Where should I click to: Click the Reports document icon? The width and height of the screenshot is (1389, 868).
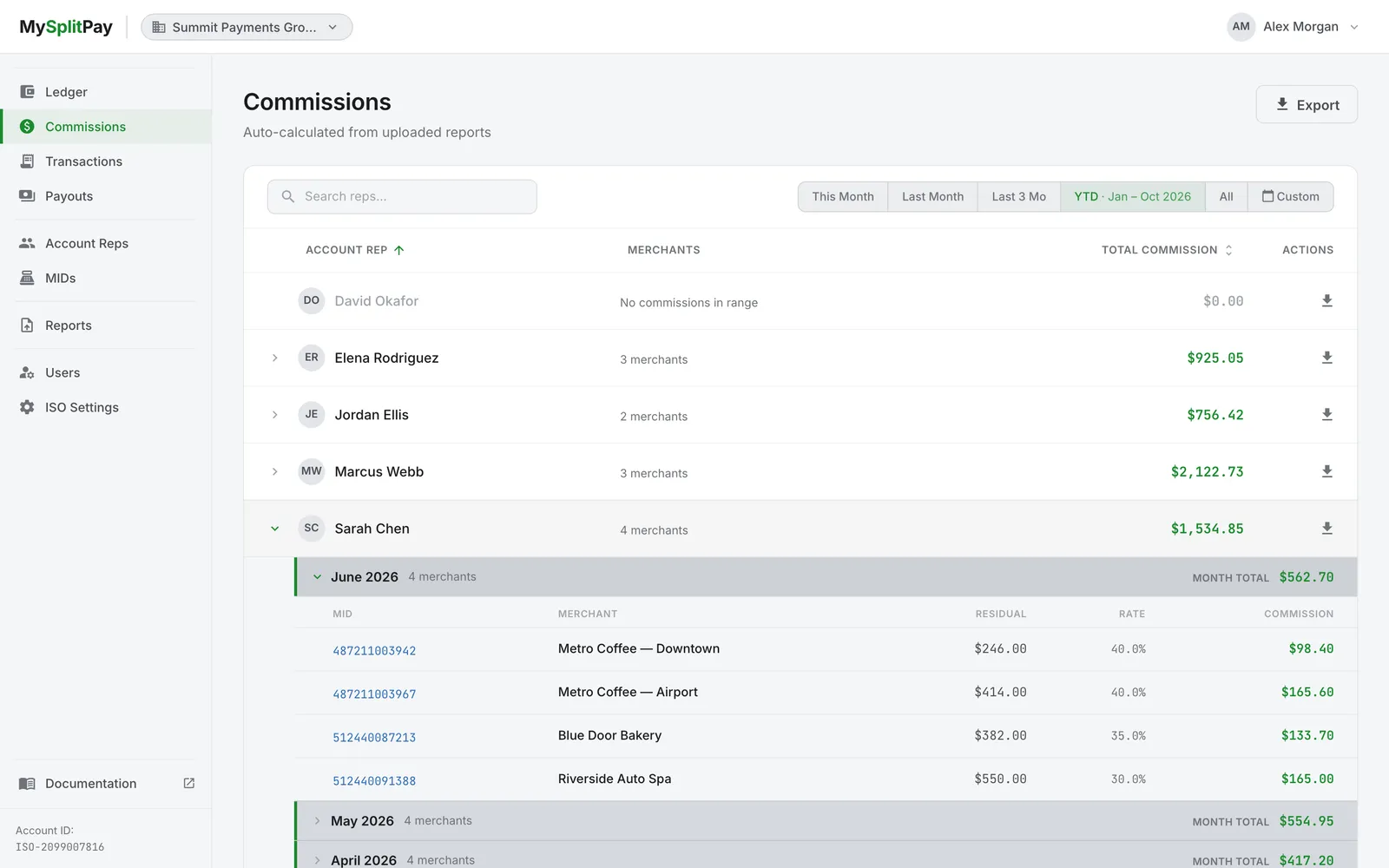(x=27, y=325)
